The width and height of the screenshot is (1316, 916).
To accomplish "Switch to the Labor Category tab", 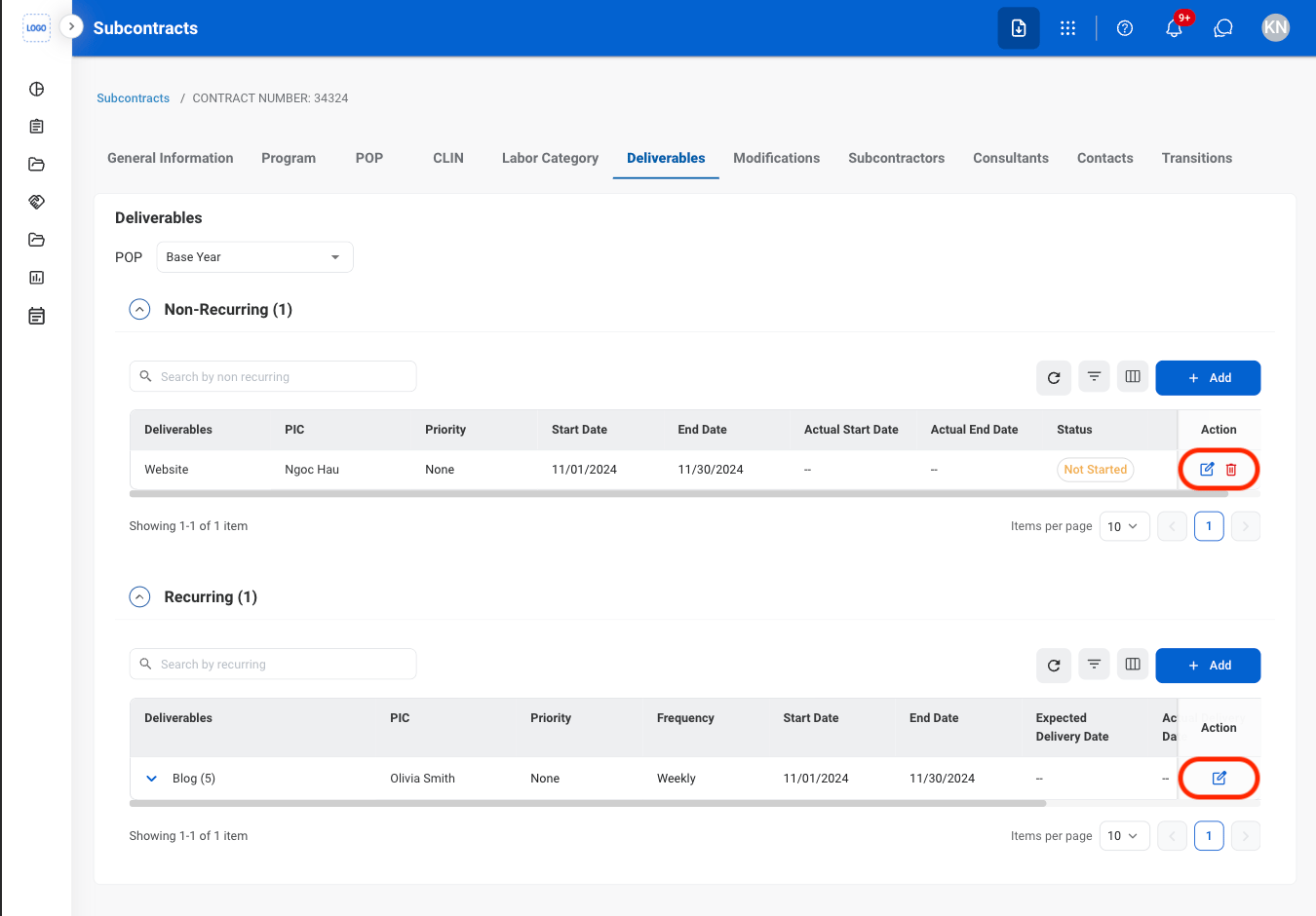I will [x=550, y=158].
